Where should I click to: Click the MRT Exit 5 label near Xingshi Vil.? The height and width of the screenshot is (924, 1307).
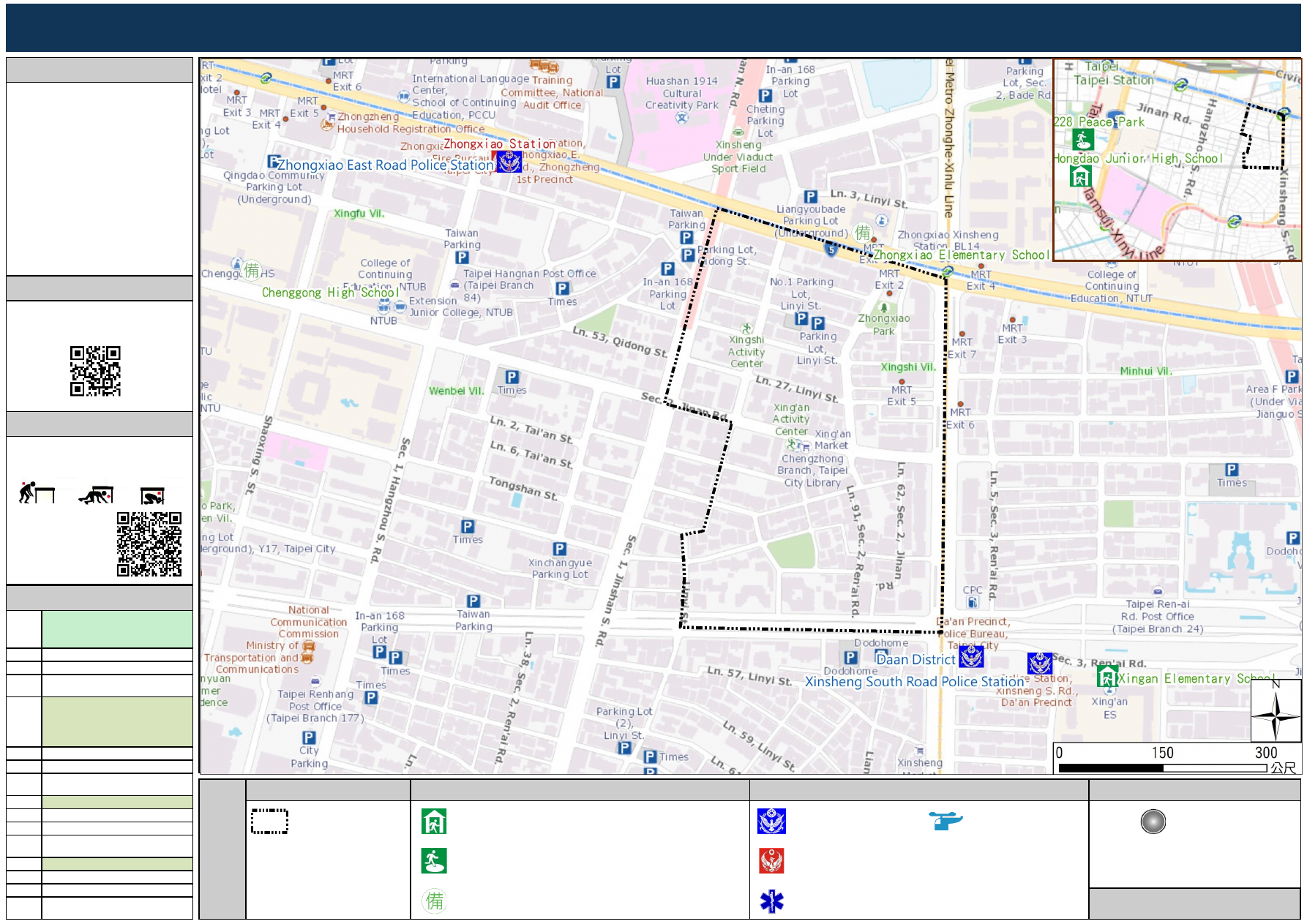[902, 396]
